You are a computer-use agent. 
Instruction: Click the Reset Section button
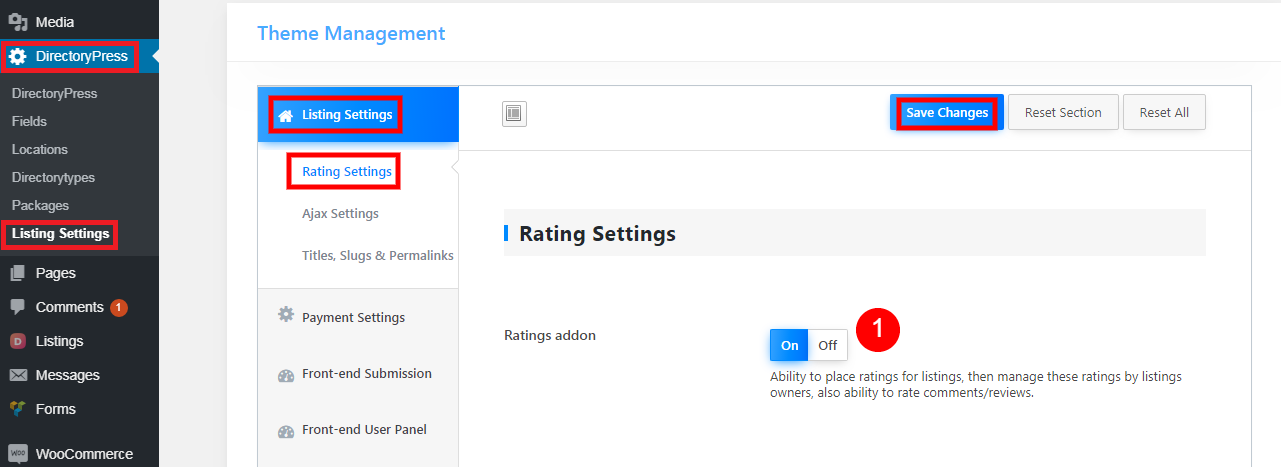[x=1063, y=112]
